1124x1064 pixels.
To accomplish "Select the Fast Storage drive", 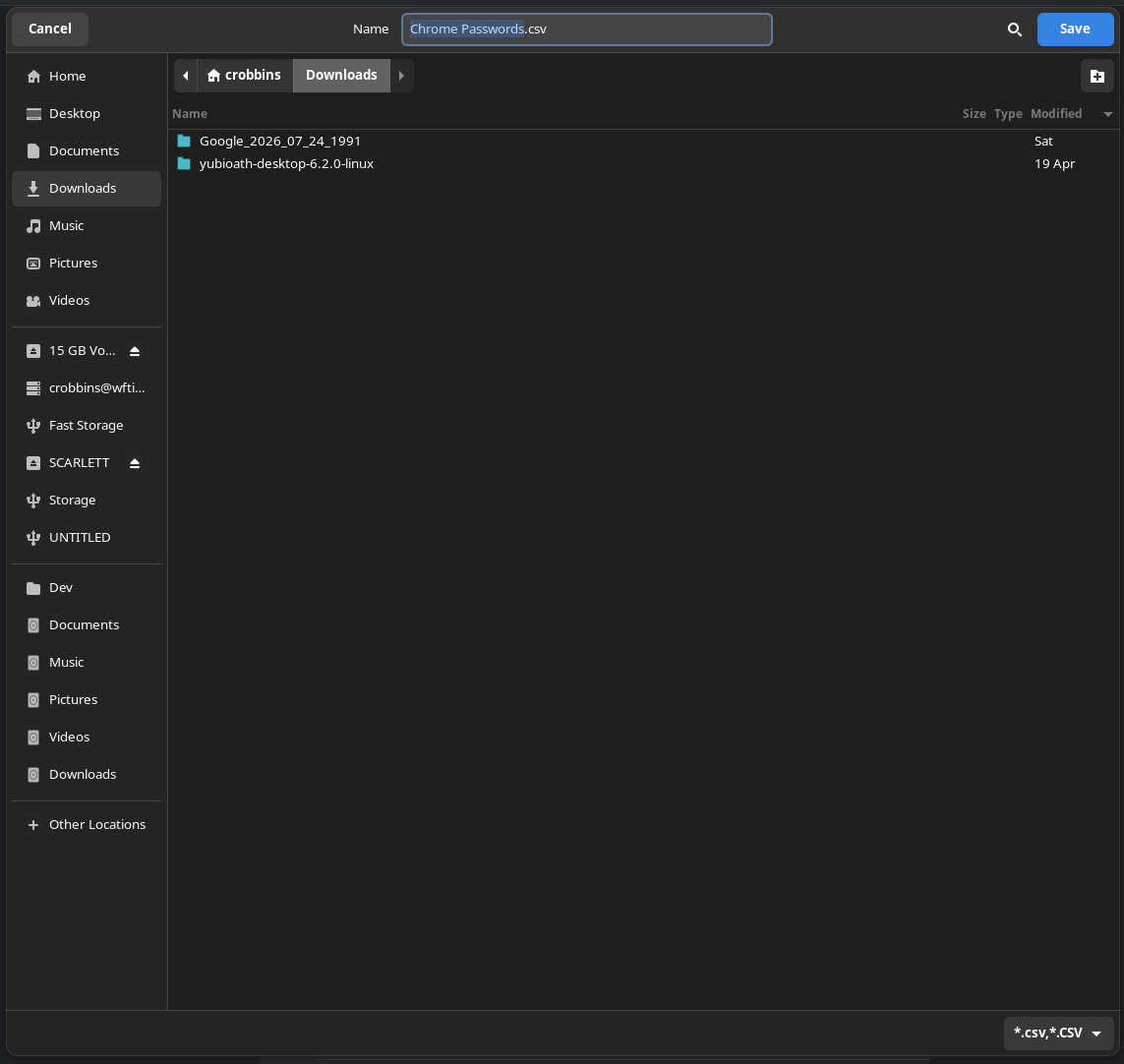I will point(87,425).
